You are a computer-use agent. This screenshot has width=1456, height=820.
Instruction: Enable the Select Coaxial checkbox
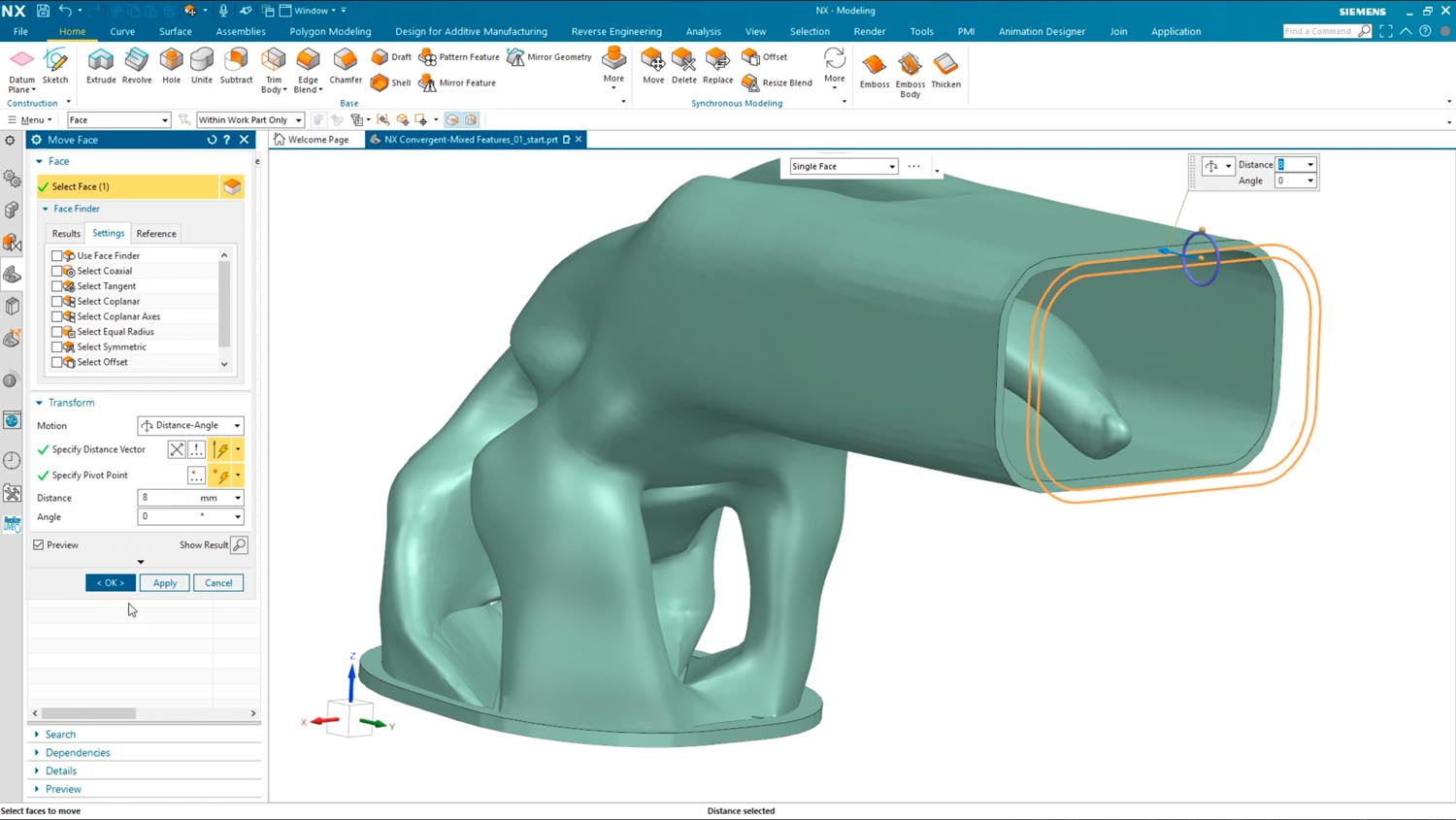(56, 271)
